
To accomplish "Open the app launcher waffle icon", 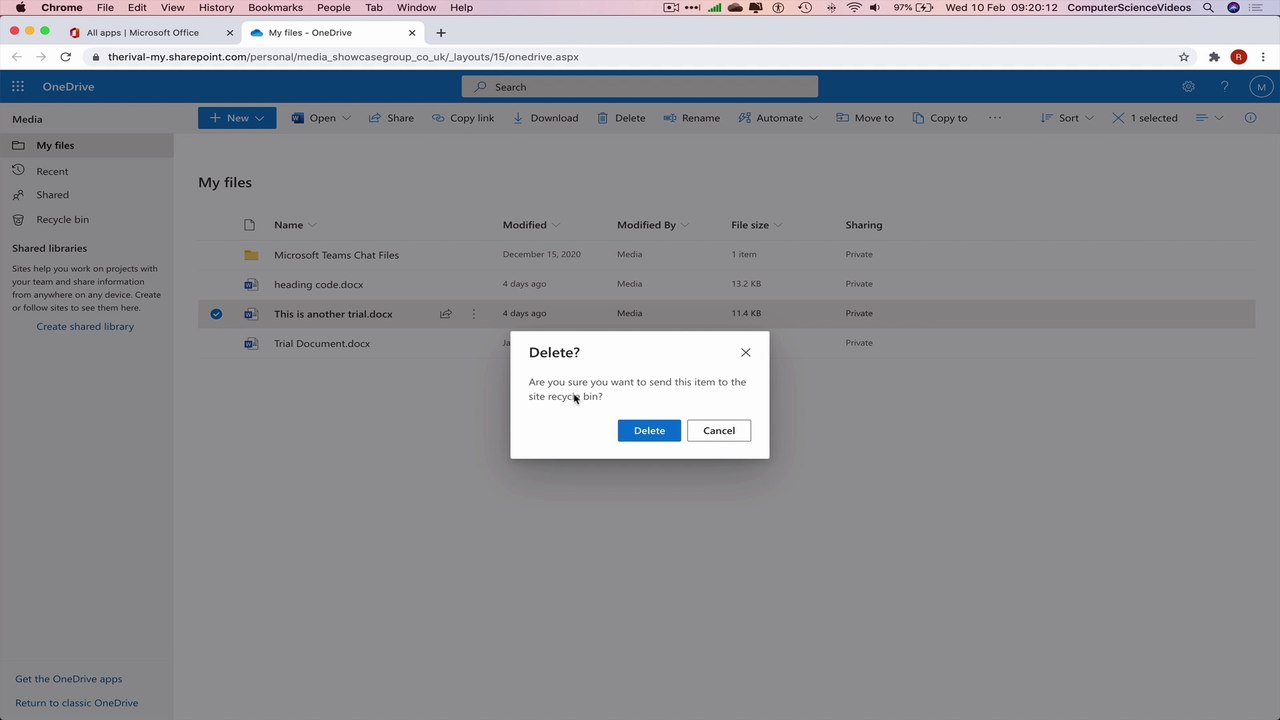I will [18, 87].
